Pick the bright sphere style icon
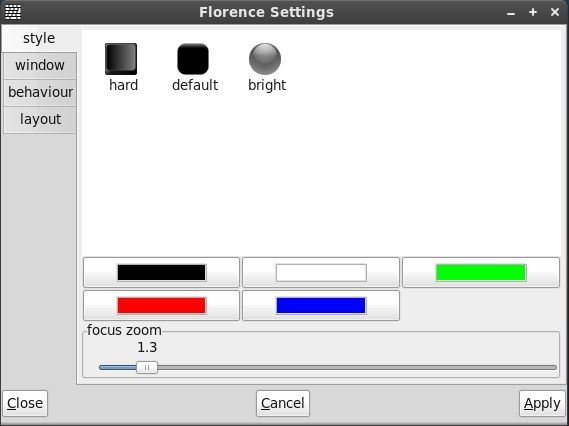Image resolution: width=569 pixels, height=426 pixels. 265,59
